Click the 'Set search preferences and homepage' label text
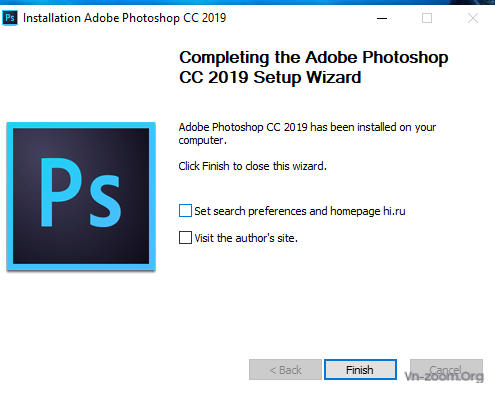 click(287, 211)
